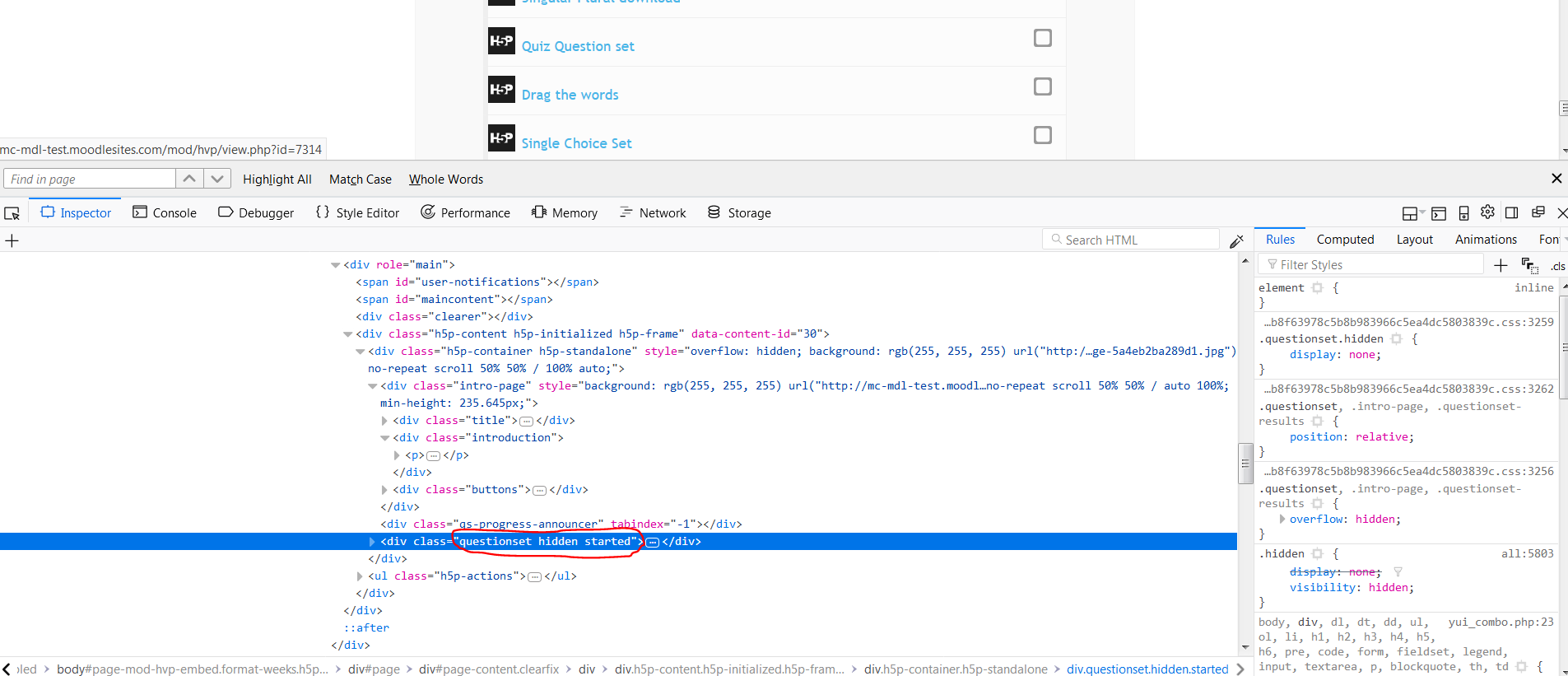Toggle the .cls class panel
Viewport: 1568px width, 676px height.
[x=1557, y=266]
